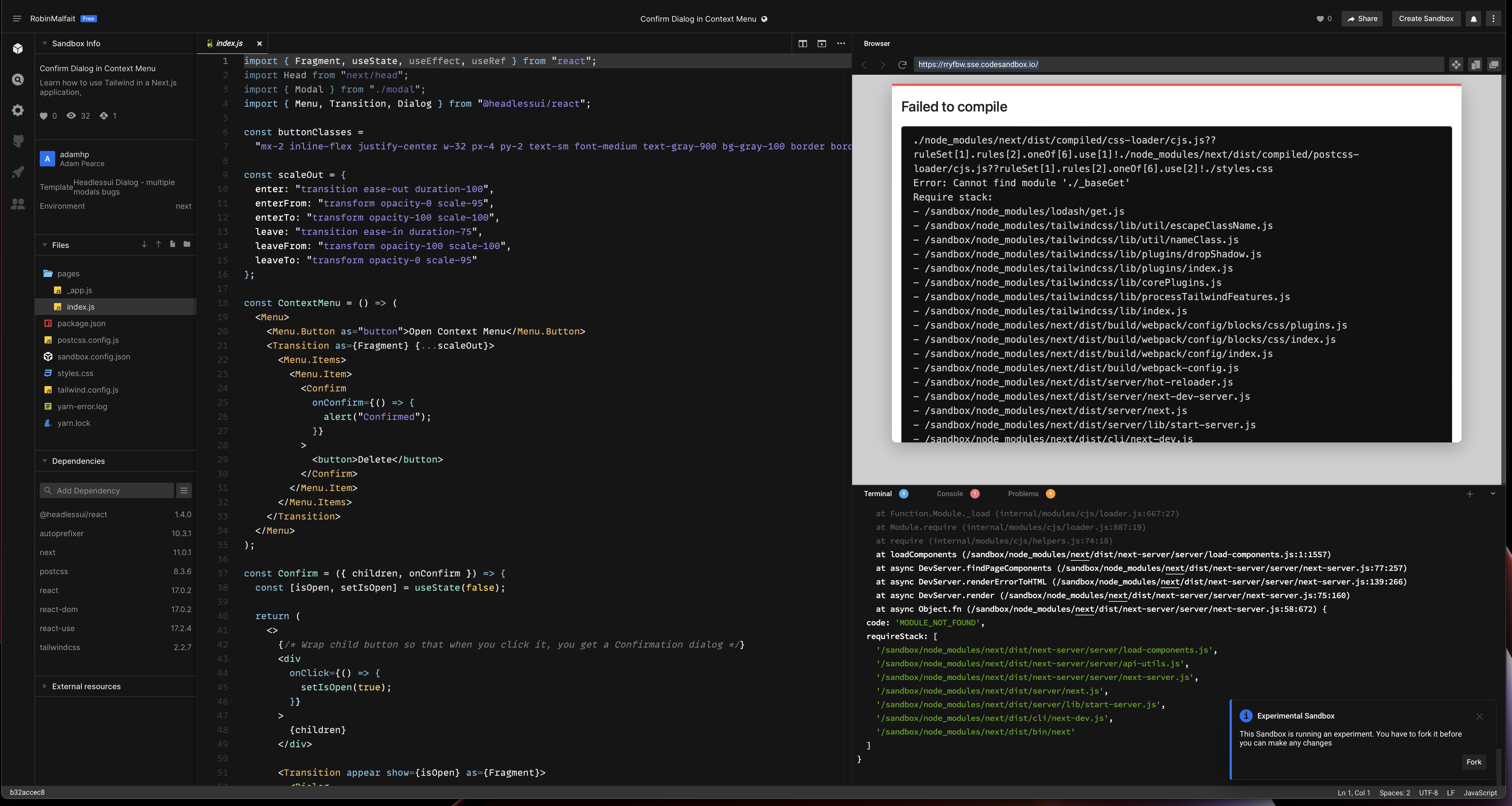The width and height of the screenshot is (1512, 806).
Task: Open styles.css in the file tree
Action: click(115, 373)
